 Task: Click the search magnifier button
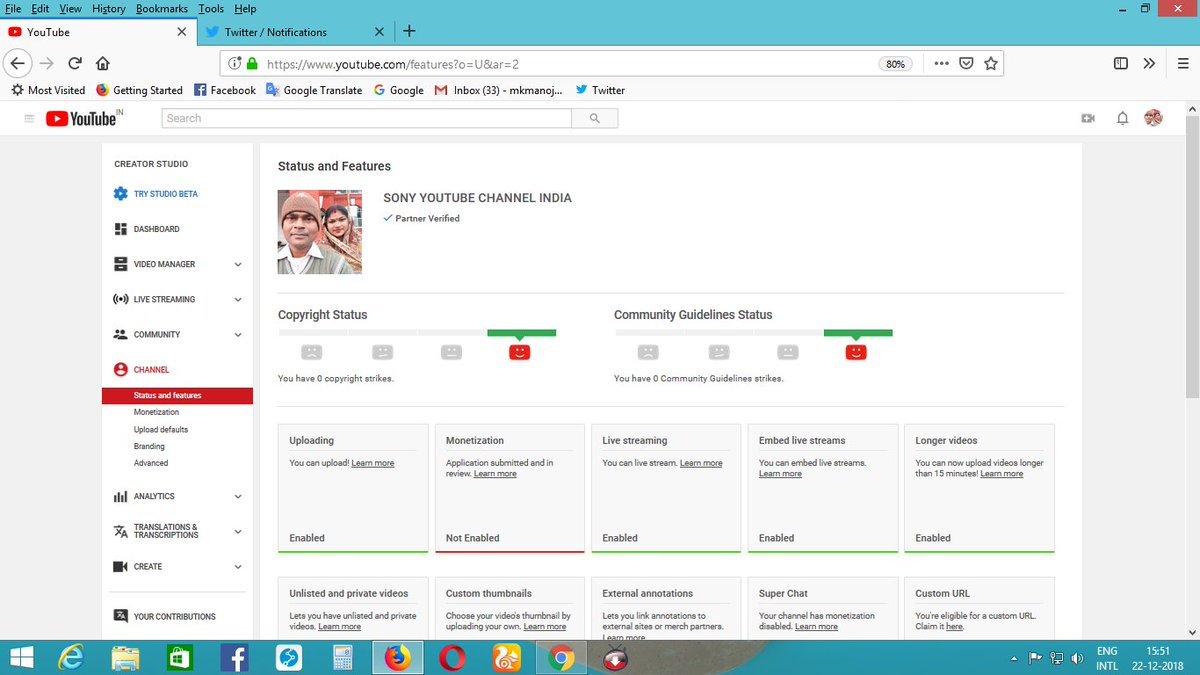[x=594, y=118]
